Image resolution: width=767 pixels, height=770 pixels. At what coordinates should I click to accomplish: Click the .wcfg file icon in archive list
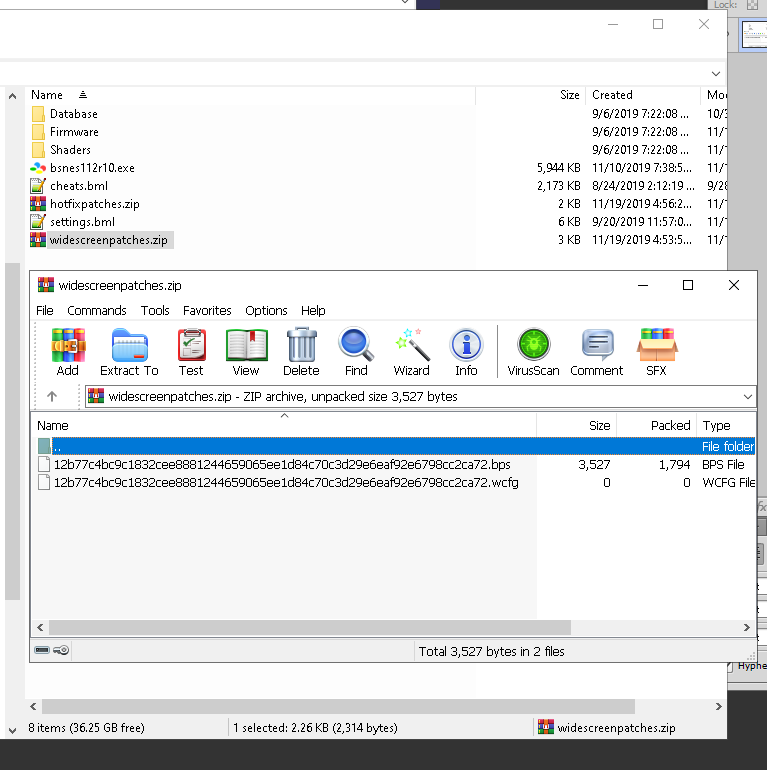pyautogui.click(x=44, y=483)
